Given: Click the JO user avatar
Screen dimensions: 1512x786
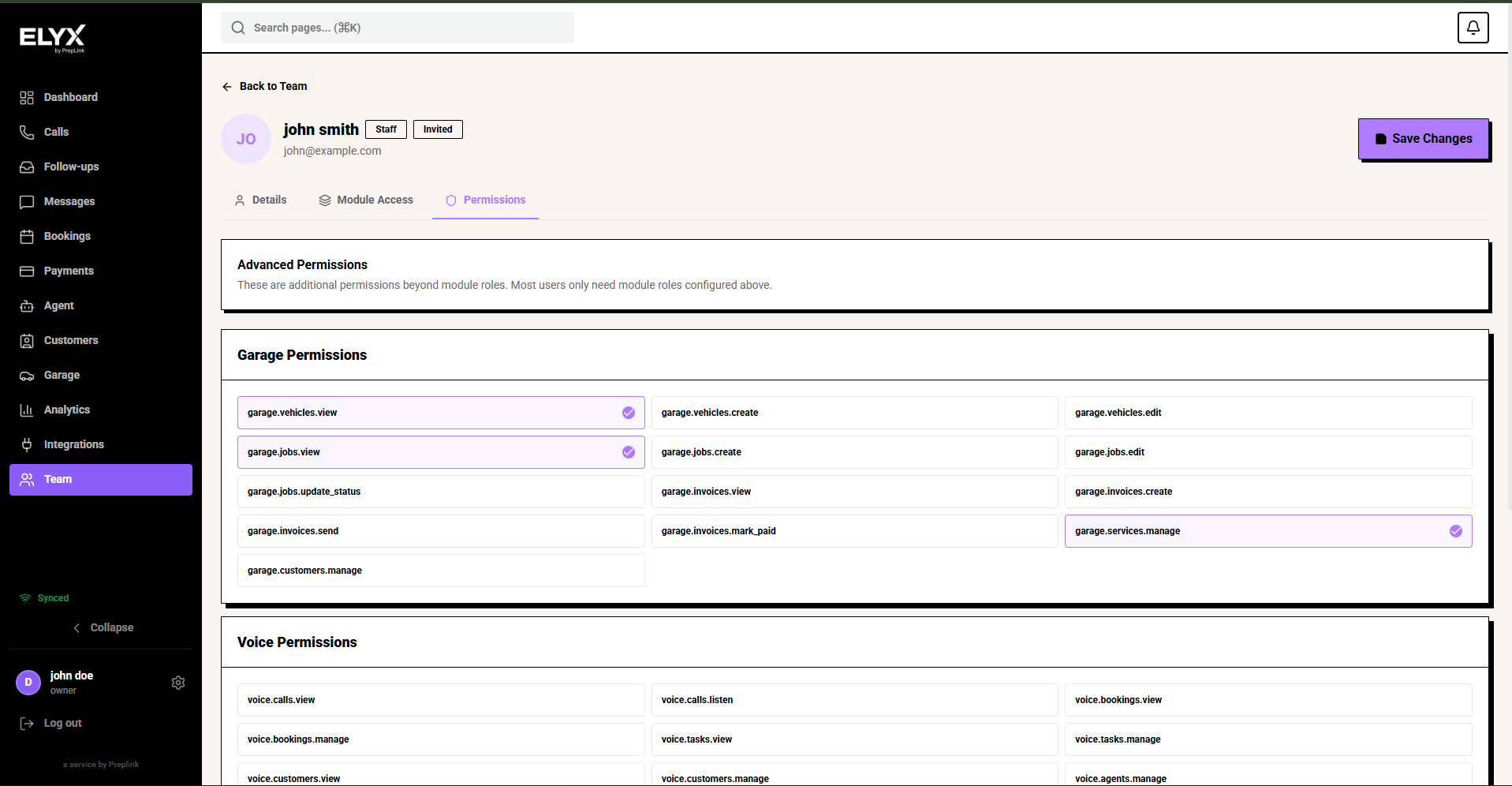Looking at the screenshot, I should [246, 139].
